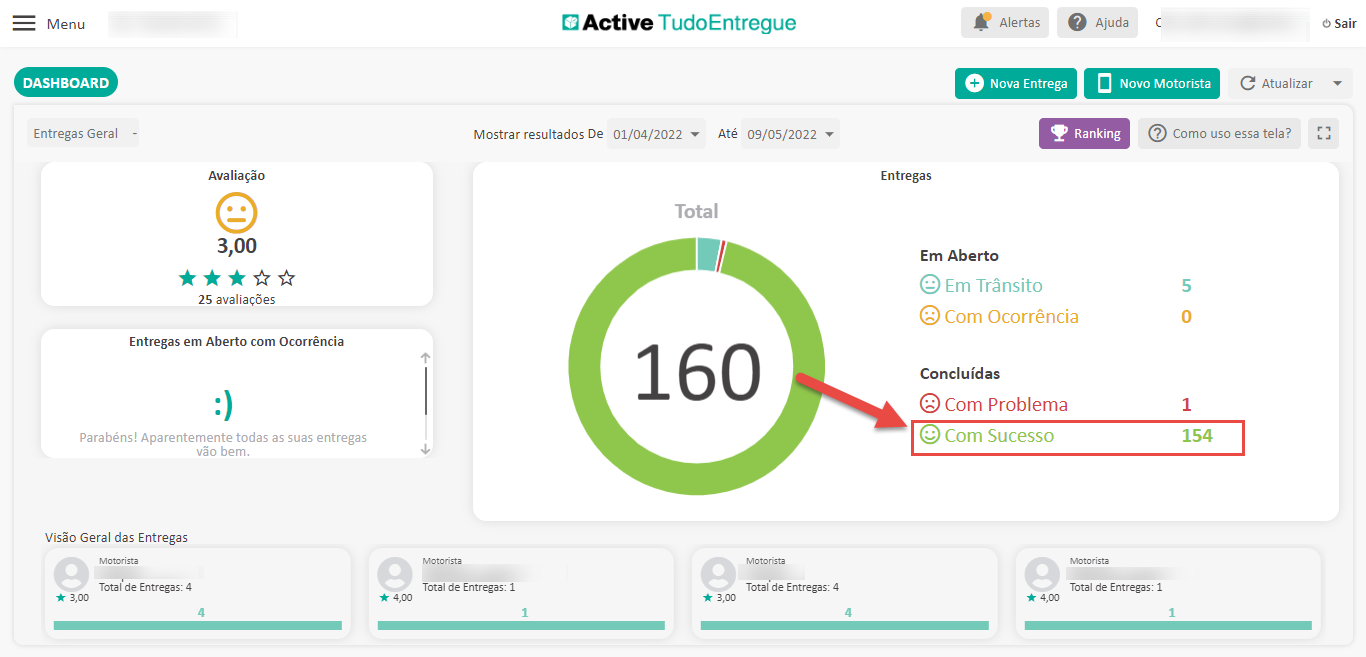Open the Entregas Geral view selector
This screenshot has width=1366, height=657.
84,133
